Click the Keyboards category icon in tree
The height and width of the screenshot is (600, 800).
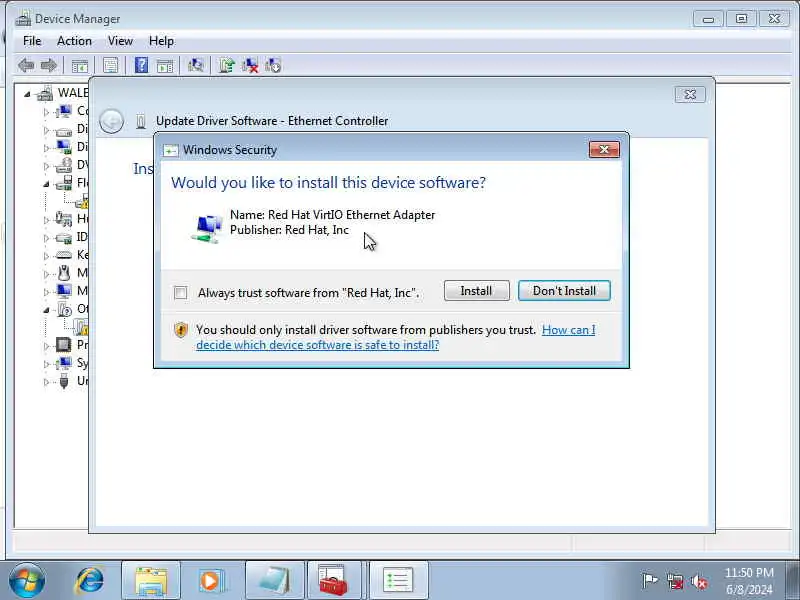click(x=64, y=255)
